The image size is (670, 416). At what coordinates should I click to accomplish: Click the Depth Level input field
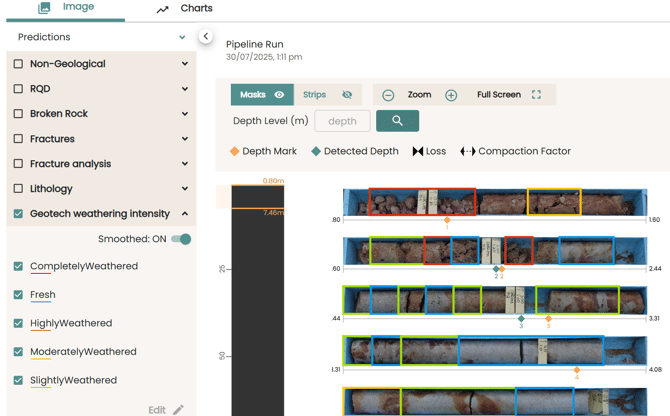tap(342, 121)
